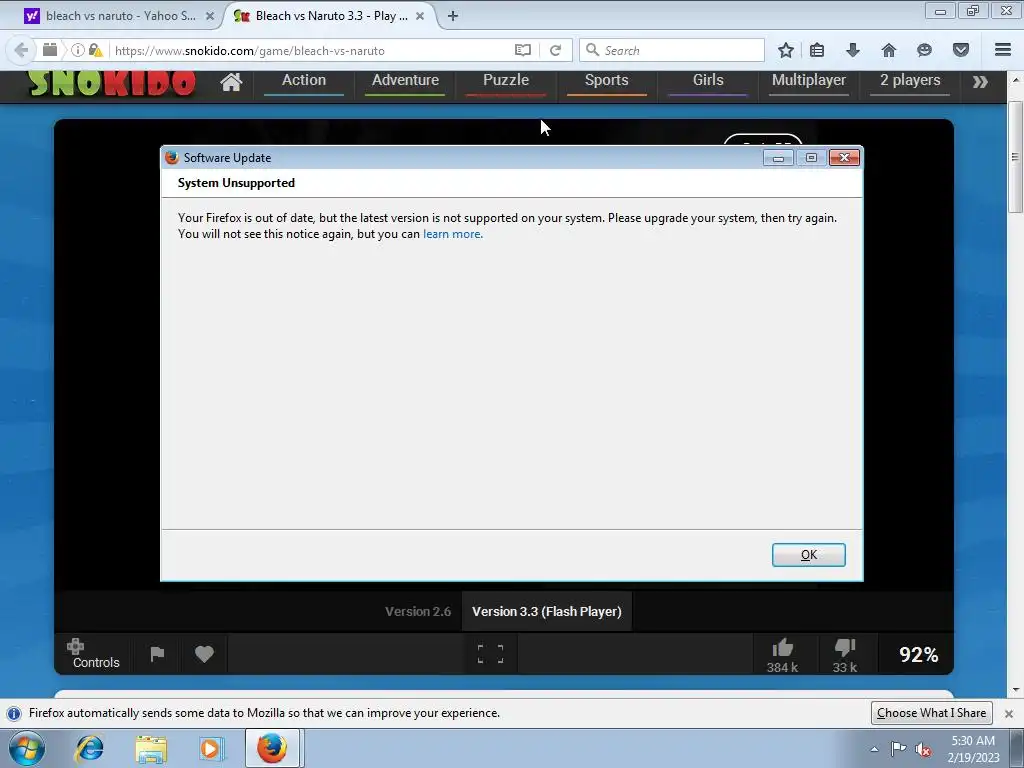Viewport: 1024px width, 768px height.
Task: Dislike the game with thumbs down
Action: click(844, 656)
